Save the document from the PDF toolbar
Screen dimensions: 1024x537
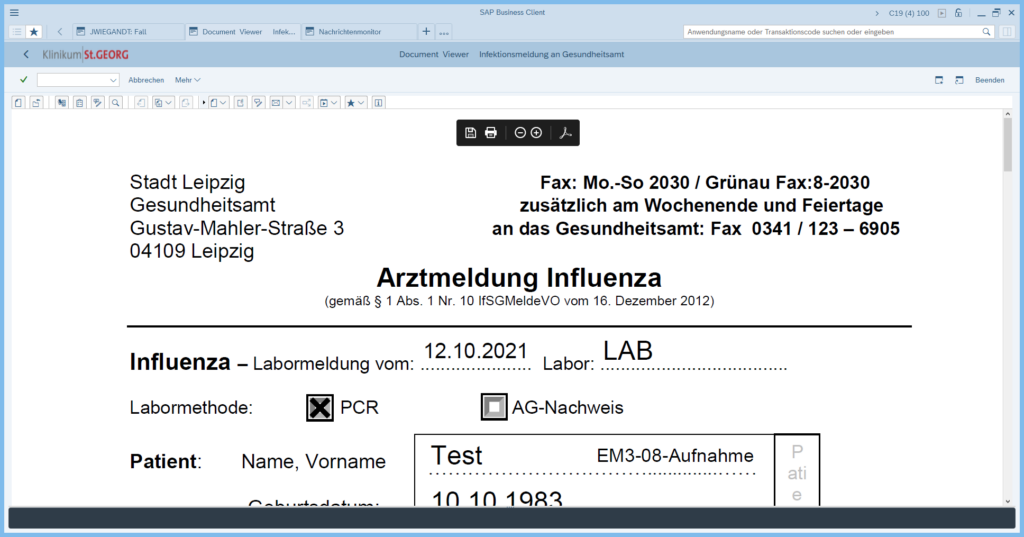click(x=471, y=133)
